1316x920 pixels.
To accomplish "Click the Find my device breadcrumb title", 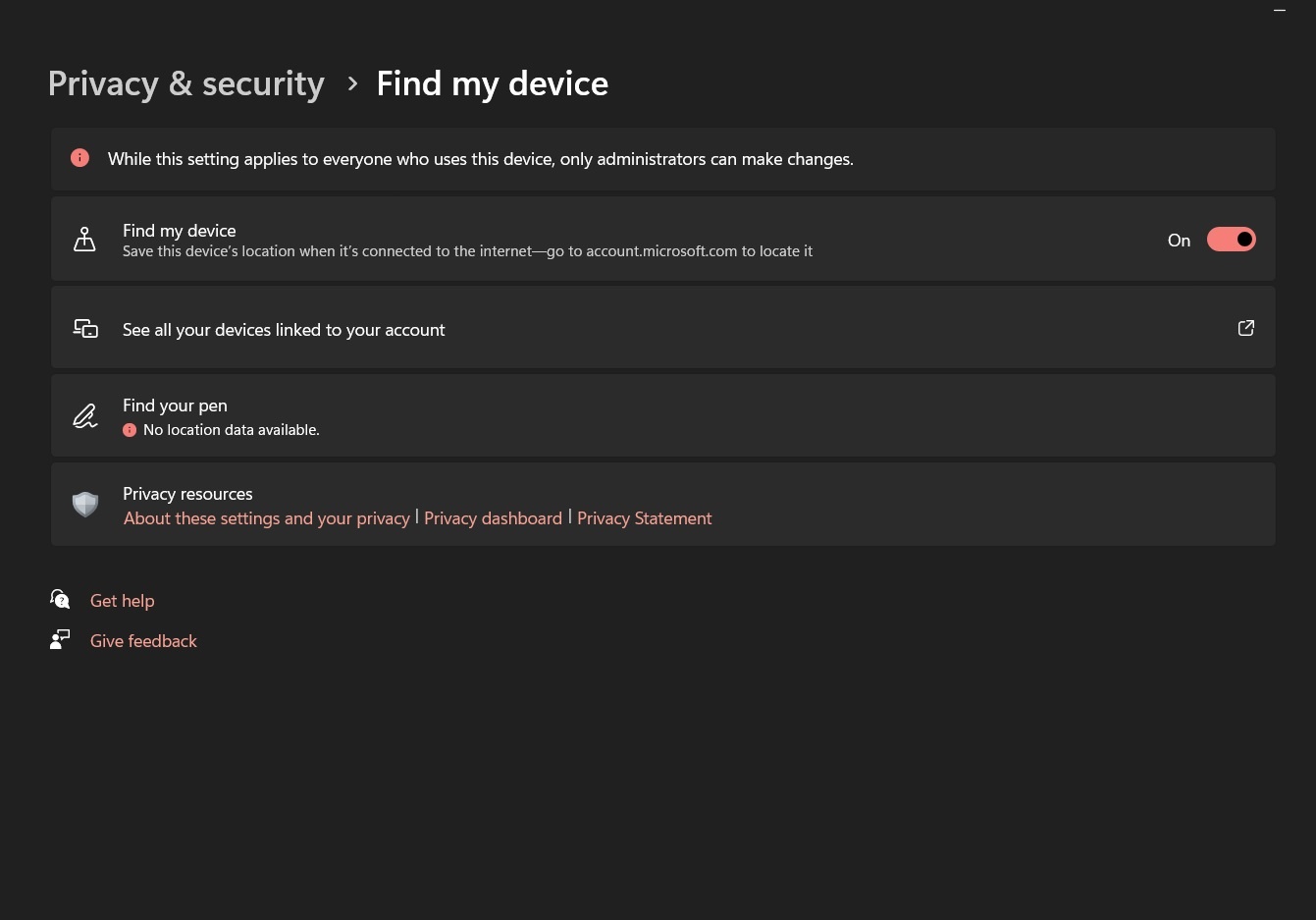I will coord(492,84).
